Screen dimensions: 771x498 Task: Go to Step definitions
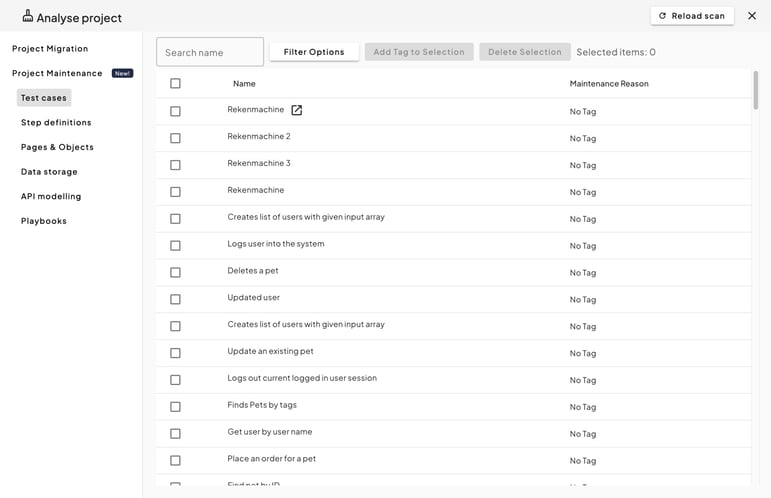point(56,122)
